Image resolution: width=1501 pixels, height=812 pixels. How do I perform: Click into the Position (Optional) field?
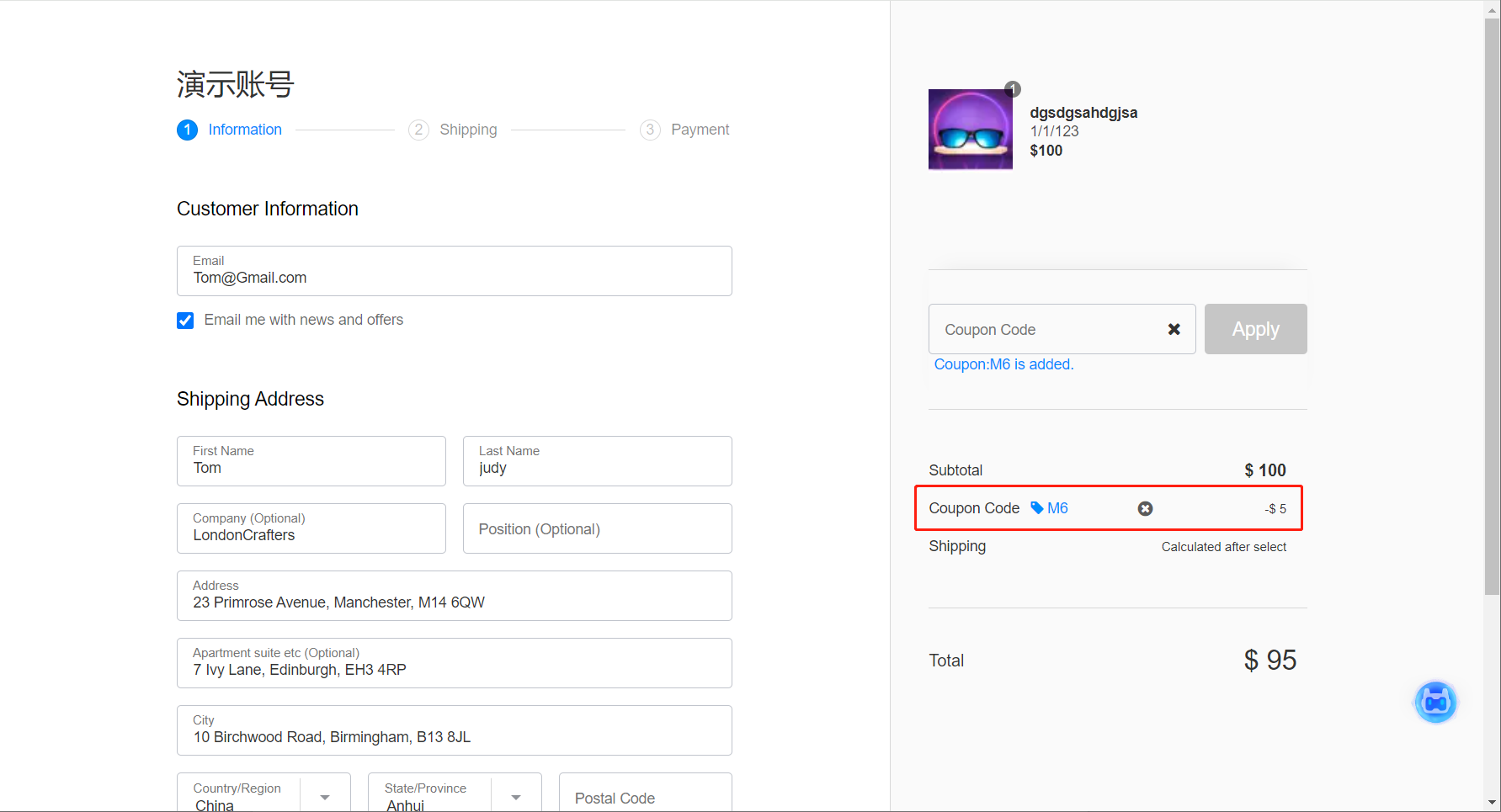(x=597, y=528)
